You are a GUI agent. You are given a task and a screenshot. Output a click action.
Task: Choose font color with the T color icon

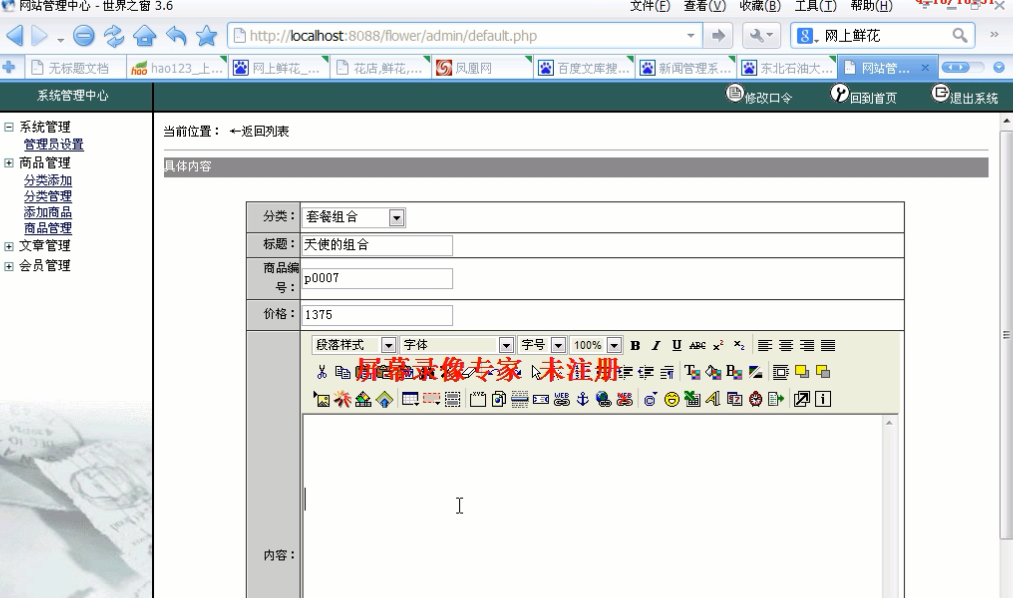click(x=692, y=372)
